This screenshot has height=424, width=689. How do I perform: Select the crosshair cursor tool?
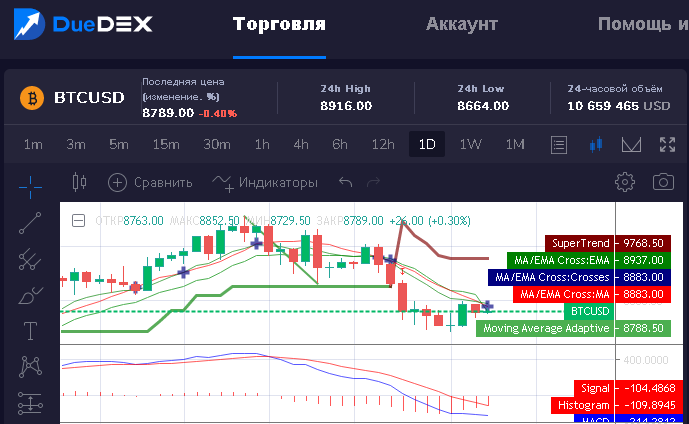[30, 187]
